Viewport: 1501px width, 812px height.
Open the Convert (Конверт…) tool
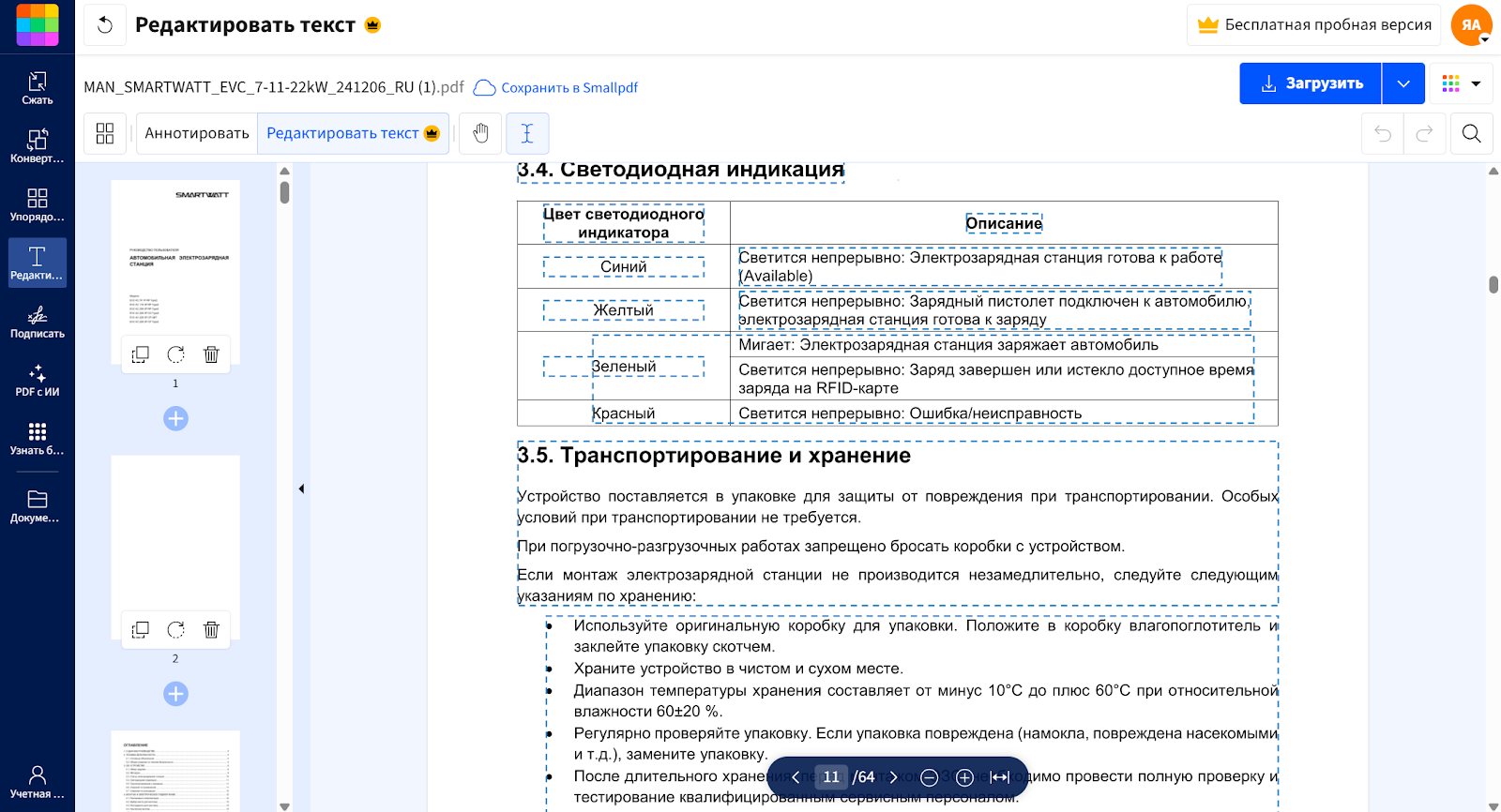38,147
